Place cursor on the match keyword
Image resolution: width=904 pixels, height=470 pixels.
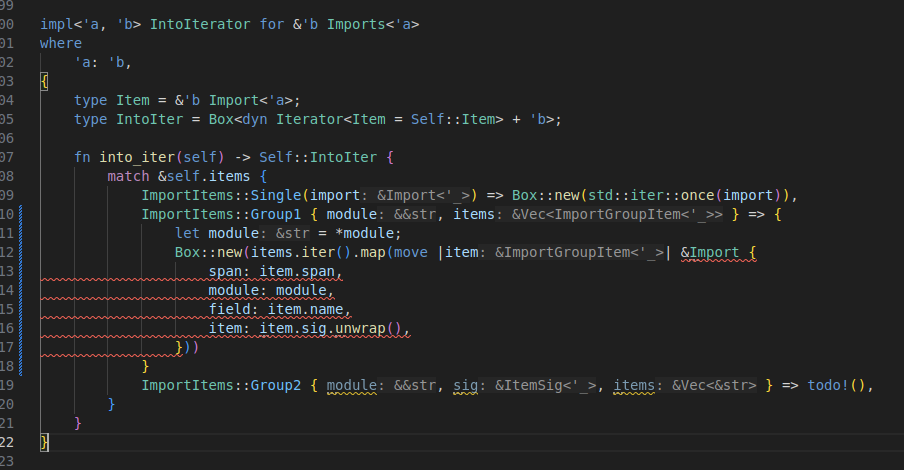(128, 176)
